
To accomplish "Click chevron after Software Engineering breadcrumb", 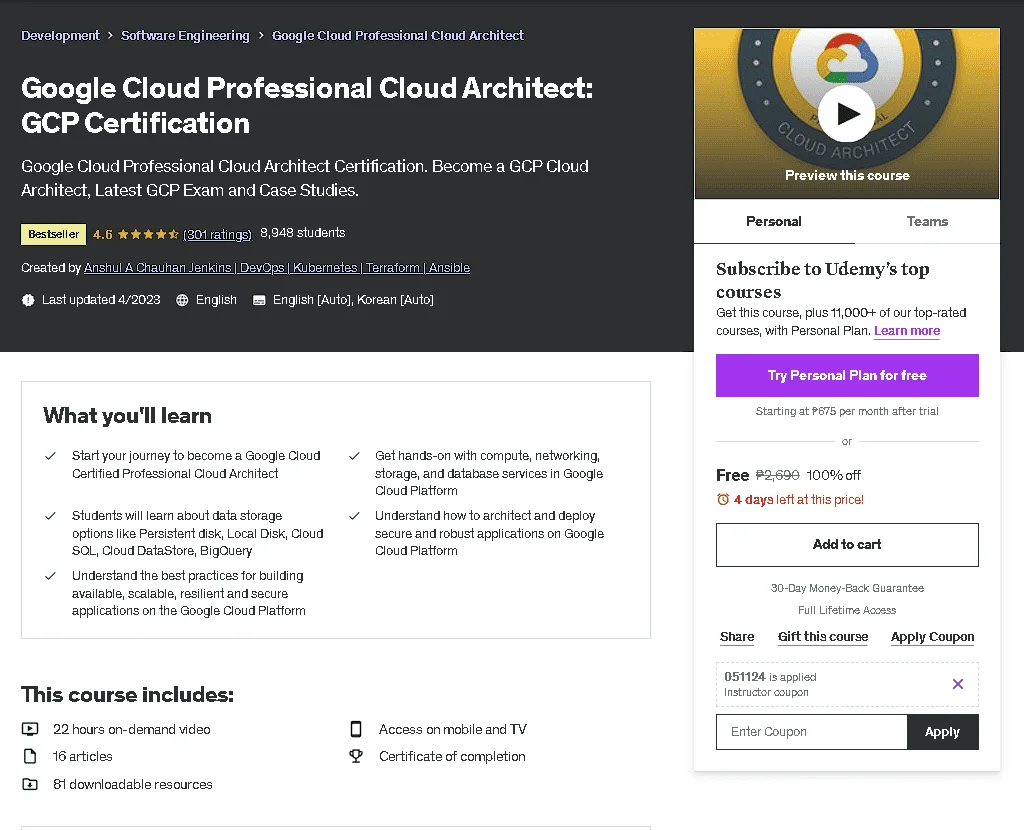I will 261,35.
